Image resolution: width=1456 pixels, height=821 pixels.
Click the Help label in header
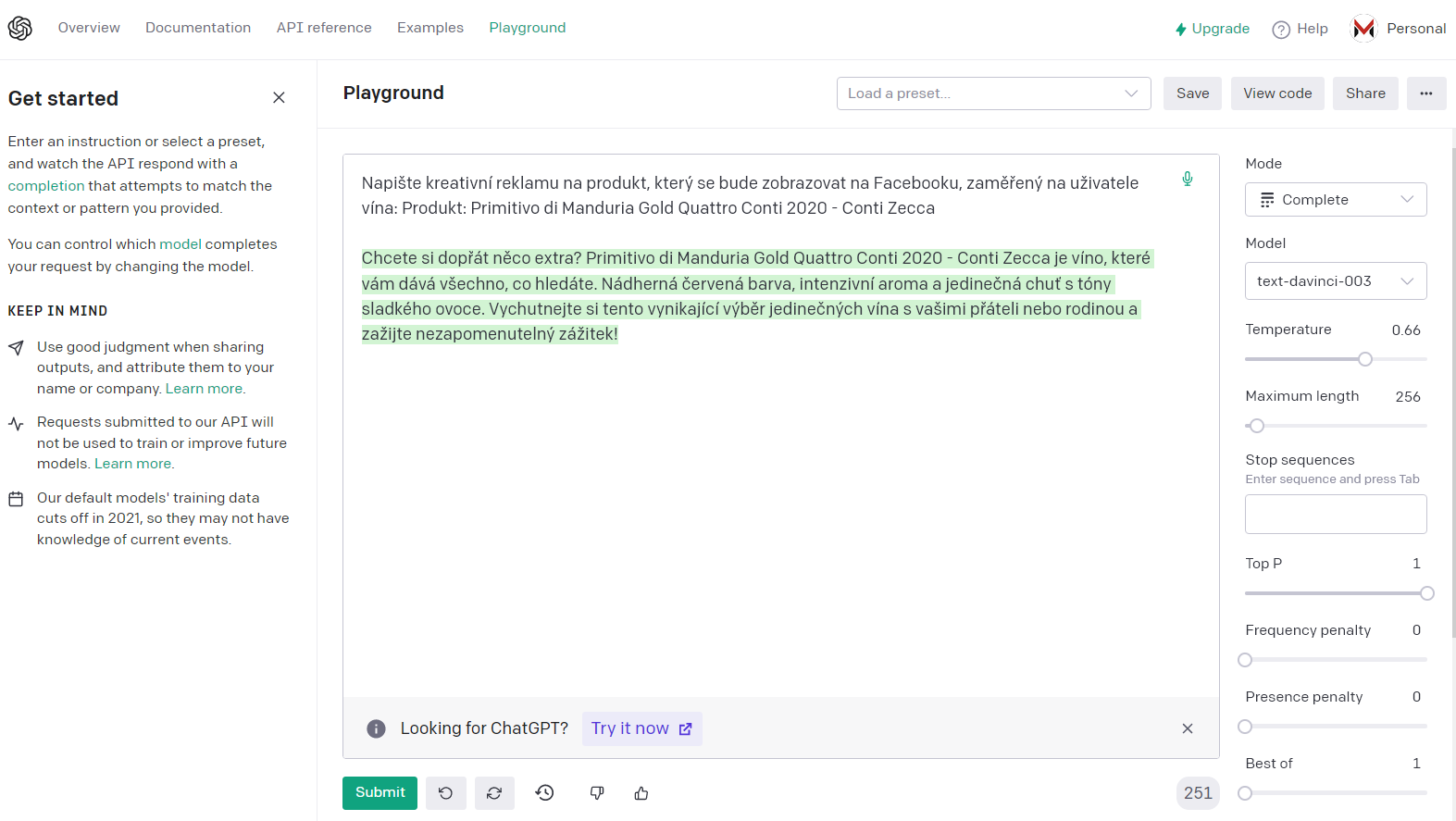1313,29
